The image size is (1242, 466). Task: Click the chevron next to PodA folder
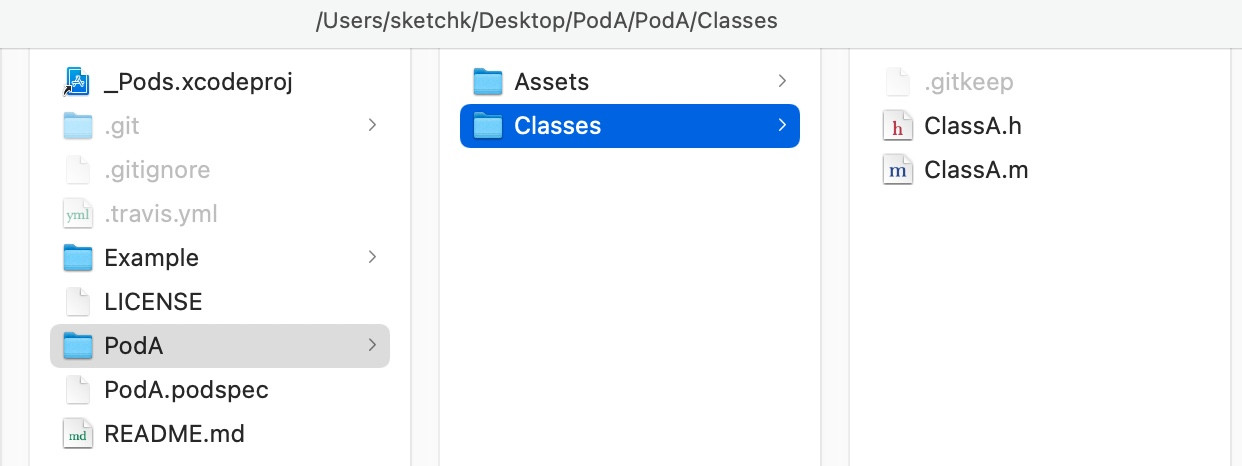372,346
